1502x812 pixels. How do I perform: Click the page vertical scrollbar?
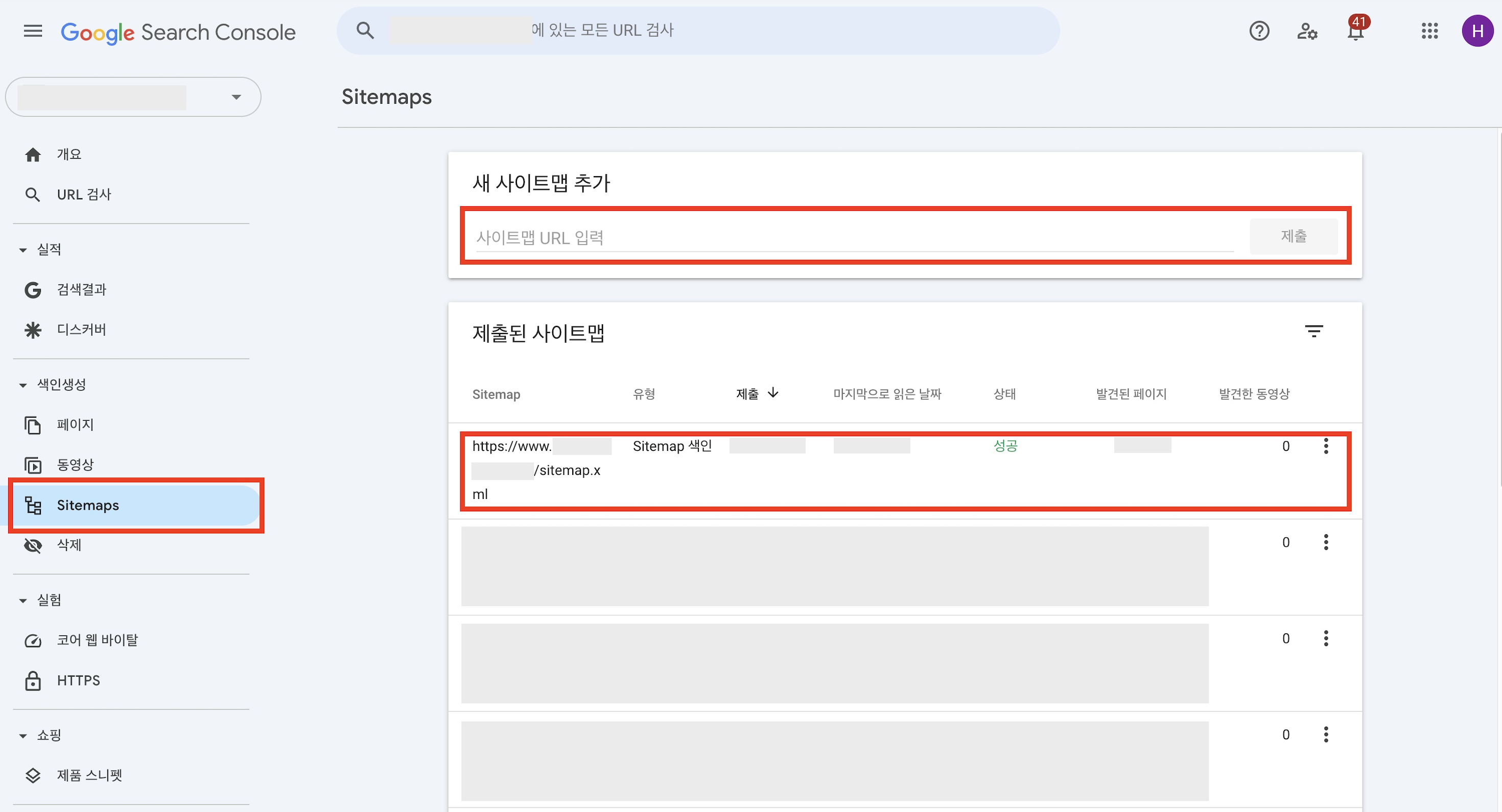(x=1499, y=309)
